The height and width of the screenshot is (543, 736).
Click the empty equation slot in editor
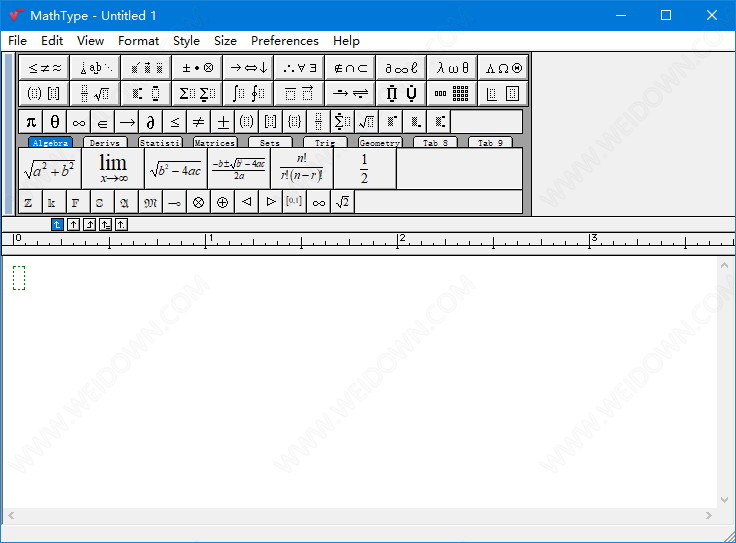[x=19, y=278]
